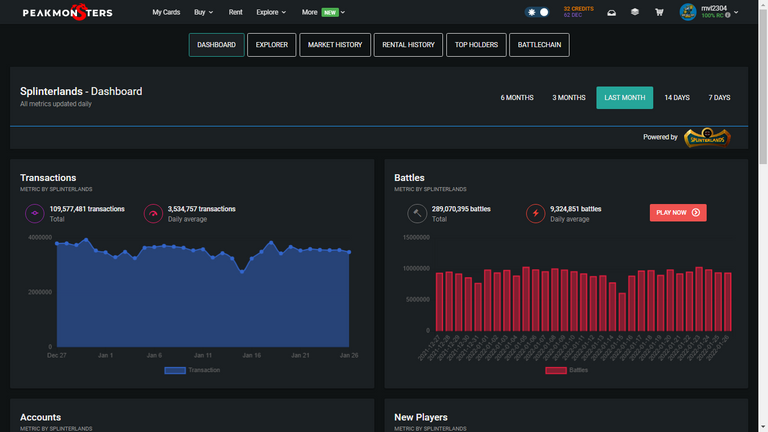This screenshot has width=768, height=432.
Task: Switch to the Battlechain tab
Action: pos(539,45)
